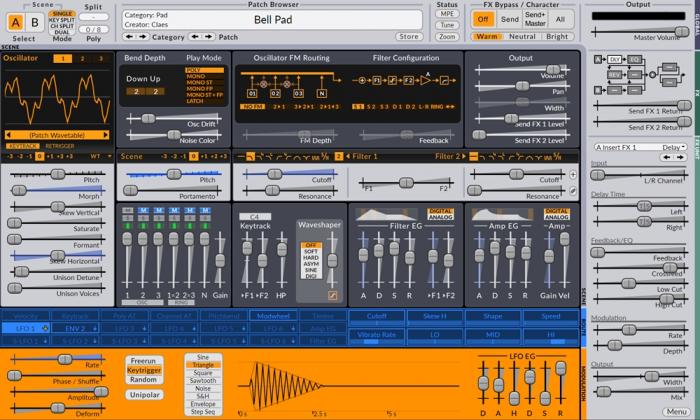
Task: Click the MPE status button
Action: [447, 13]
